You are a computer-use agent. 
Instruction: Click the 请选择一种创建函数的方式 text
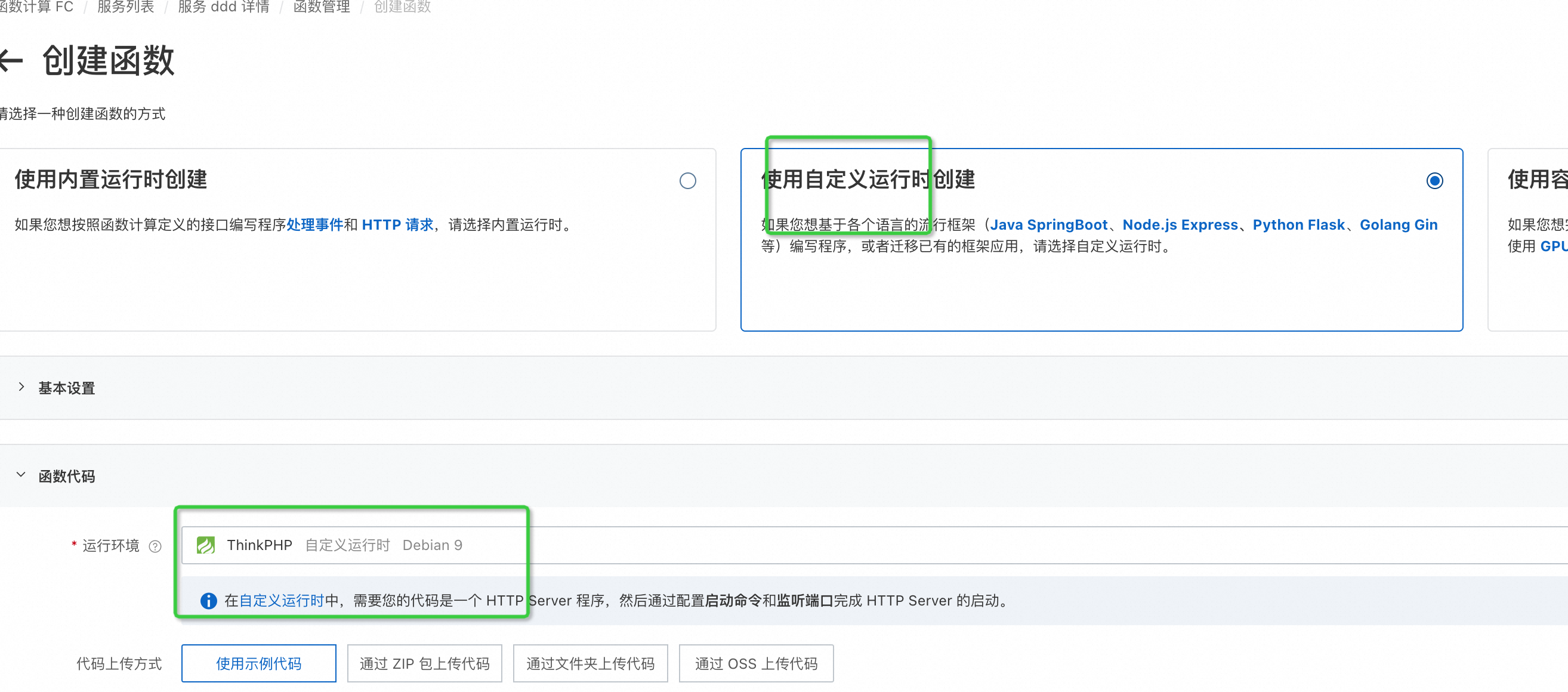pyautogui.click(x=82, y=114)
